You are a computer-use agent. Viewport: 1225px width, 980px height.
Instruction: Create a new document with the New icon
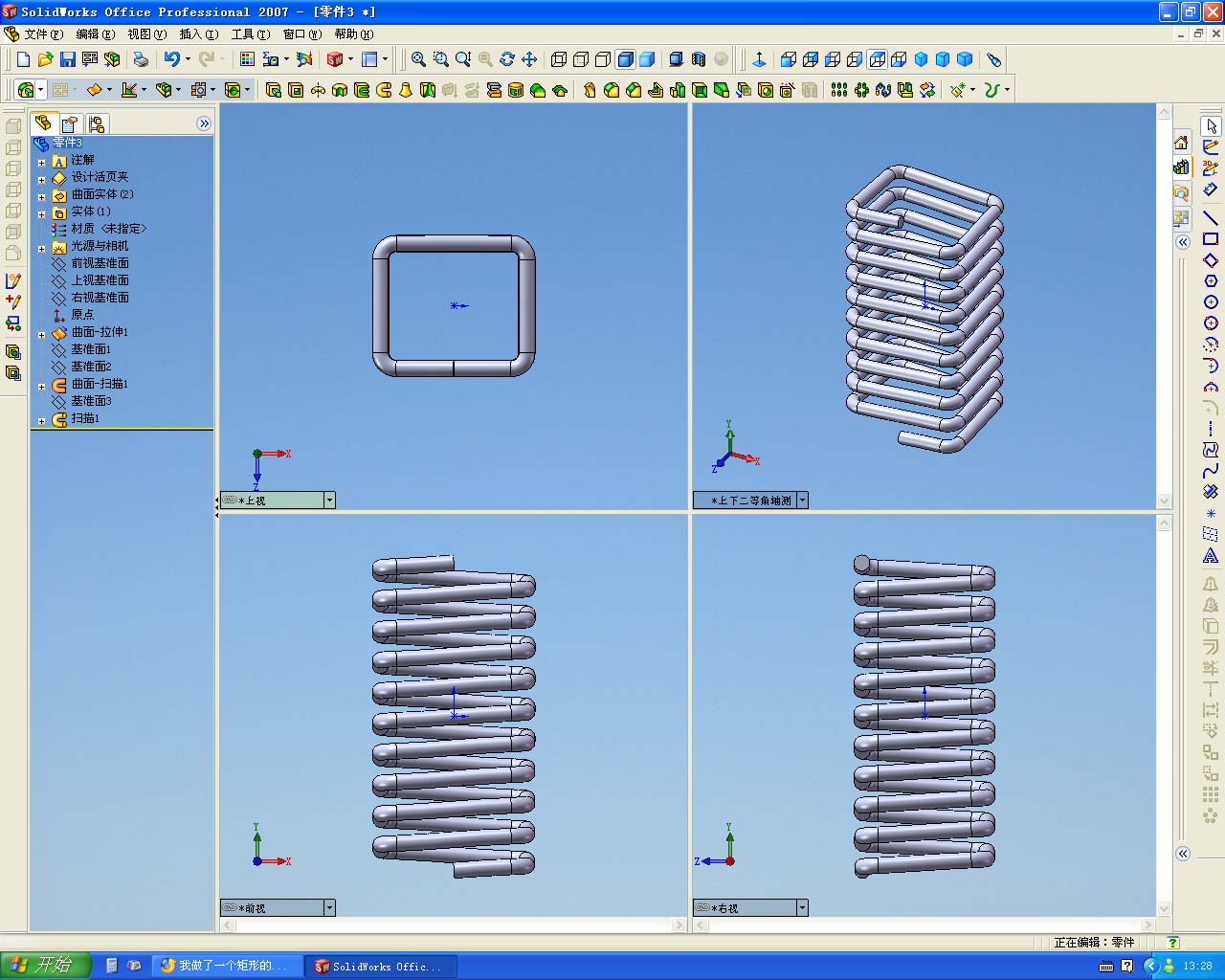(x=23, y=59)
